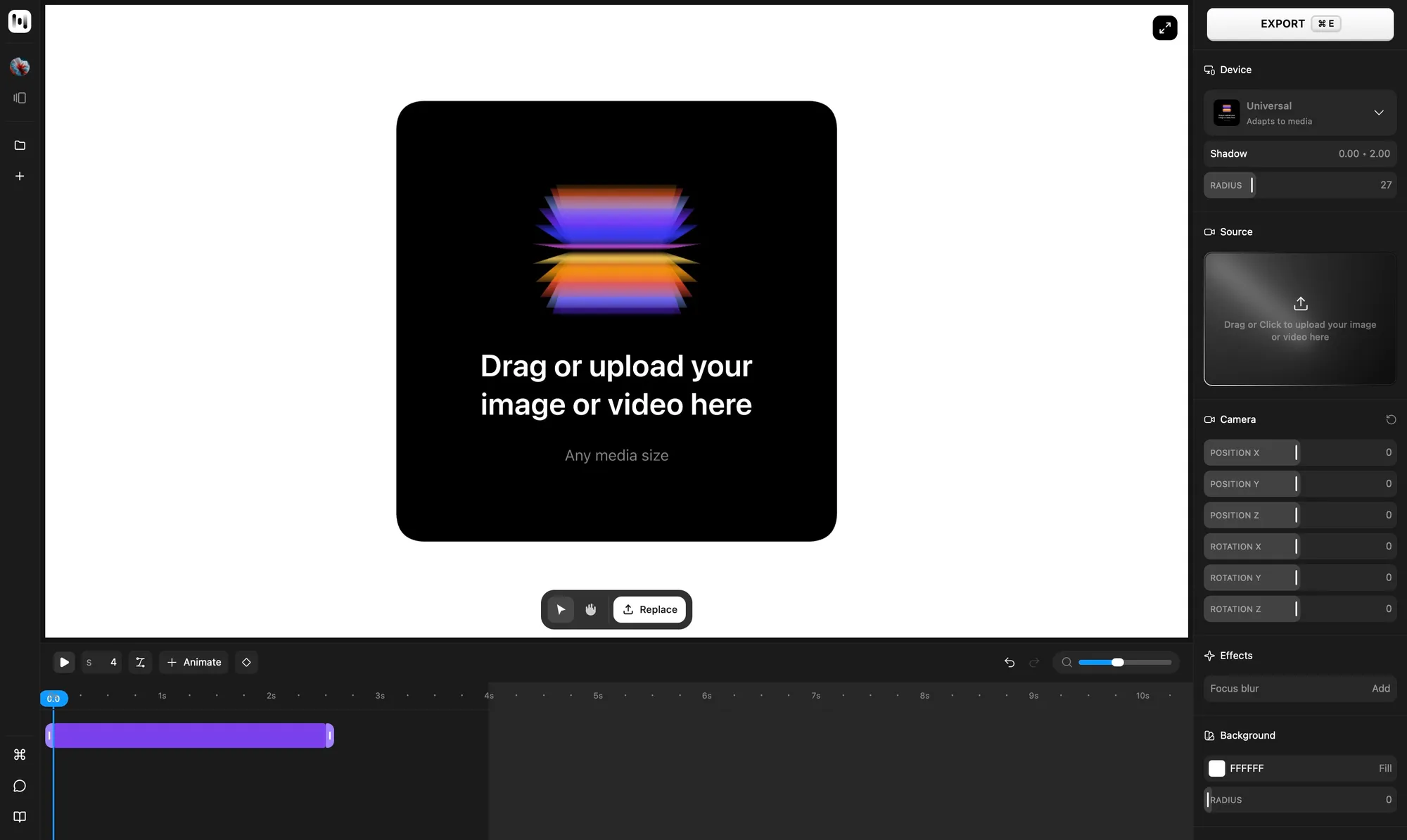Click the 5s mark on timeline ruler
The height and width of the screenshot is (840, 1407).
coord(598,696)
